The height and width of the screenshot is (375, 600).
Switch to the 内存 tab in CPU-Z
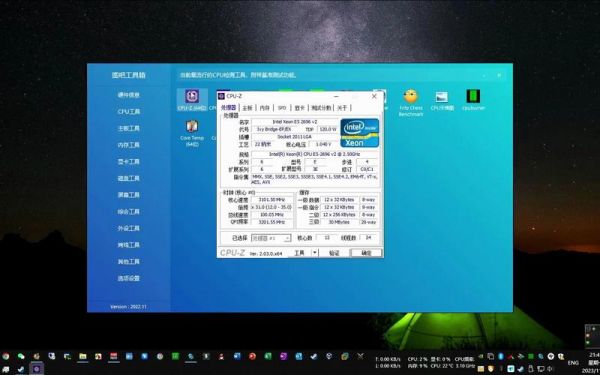(265, 108)
